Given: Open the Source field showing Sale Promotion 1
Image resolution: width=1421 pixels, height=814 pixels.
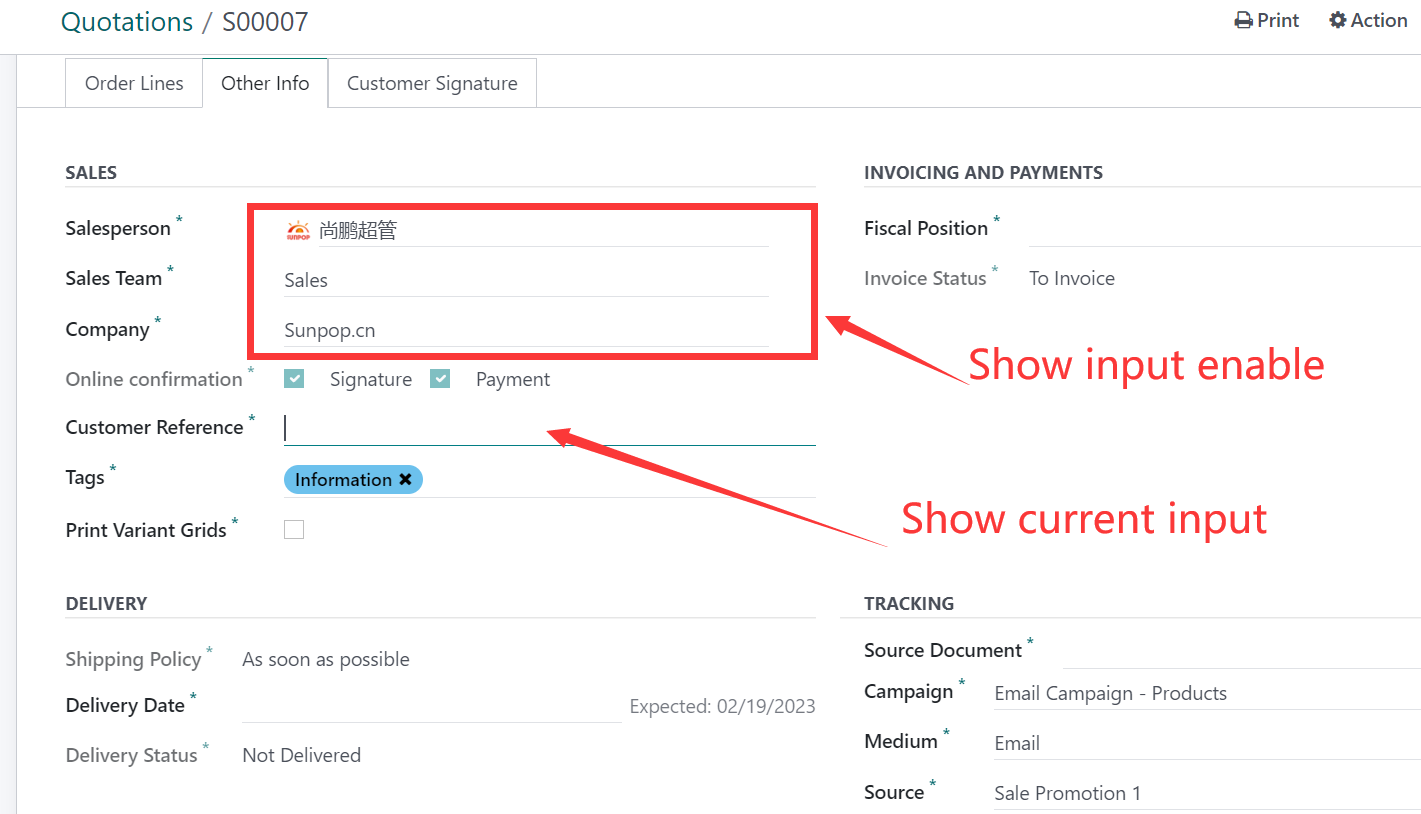Looking at the screenshot, I should coord(1200,793).
